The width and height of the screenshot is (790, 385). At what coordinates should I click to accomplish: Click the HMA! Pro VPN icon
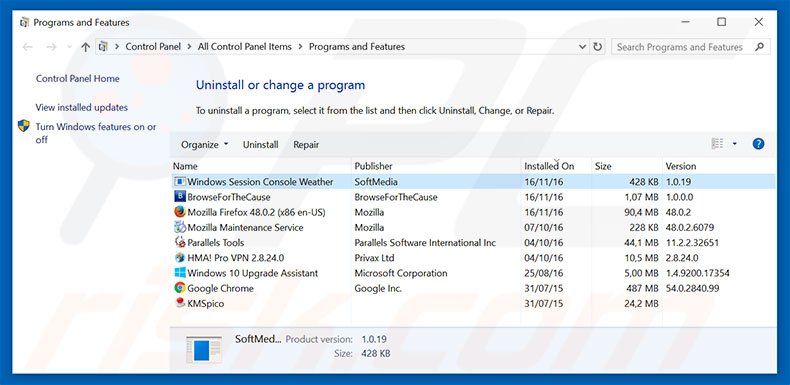coord(180,258)
